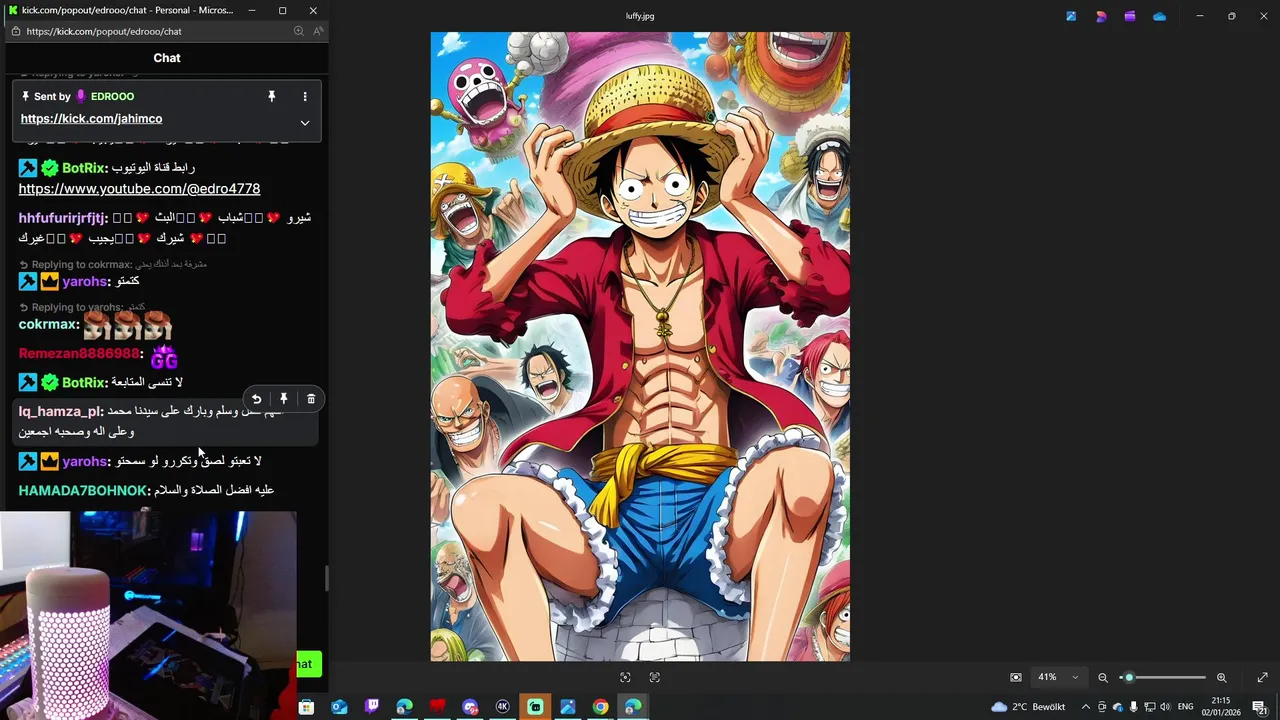Screen dimensions: 1280x720
Task: Click crown badge on last yarohs message
Action: pyautogui.click(x=50, y=461)
